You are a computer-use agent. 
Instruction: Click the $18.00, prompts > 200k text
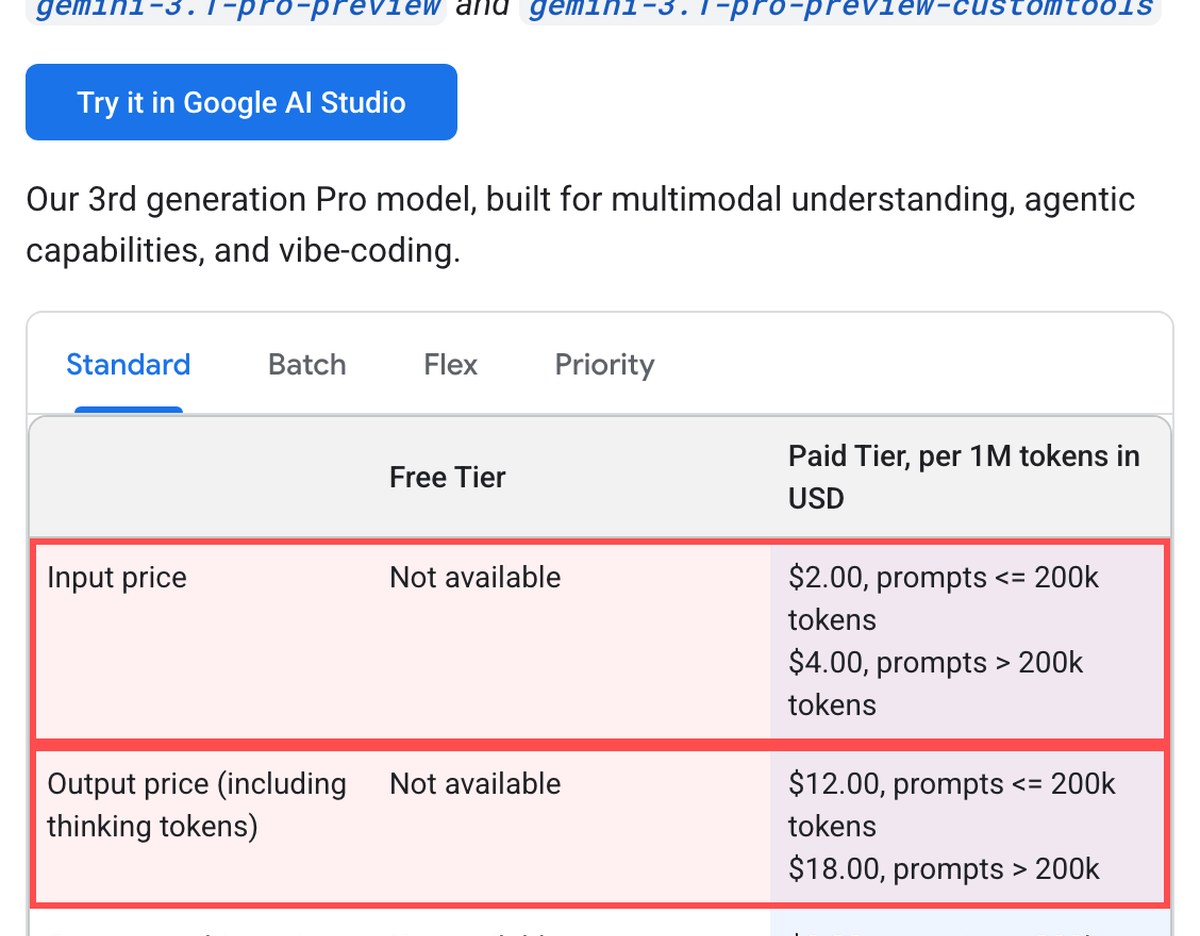943,868
